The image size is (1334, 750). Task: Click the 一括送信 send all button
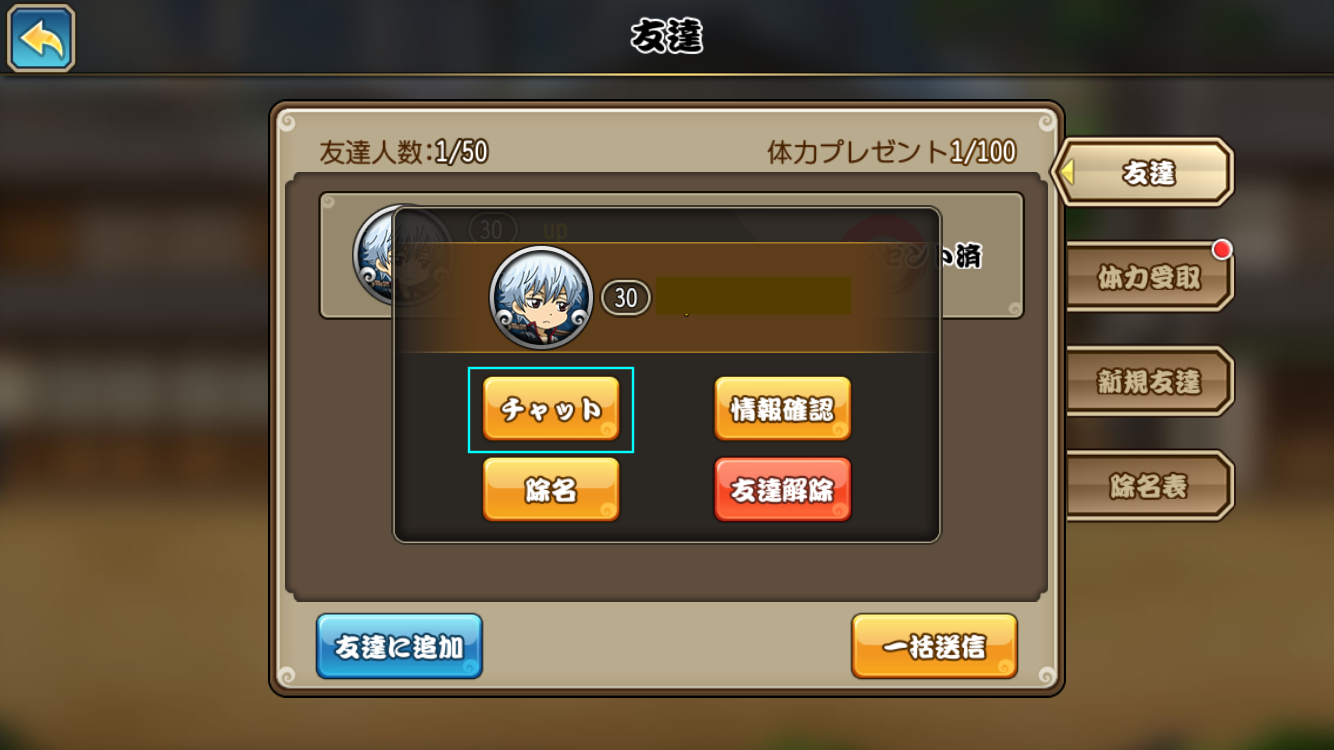pos(934,646)
